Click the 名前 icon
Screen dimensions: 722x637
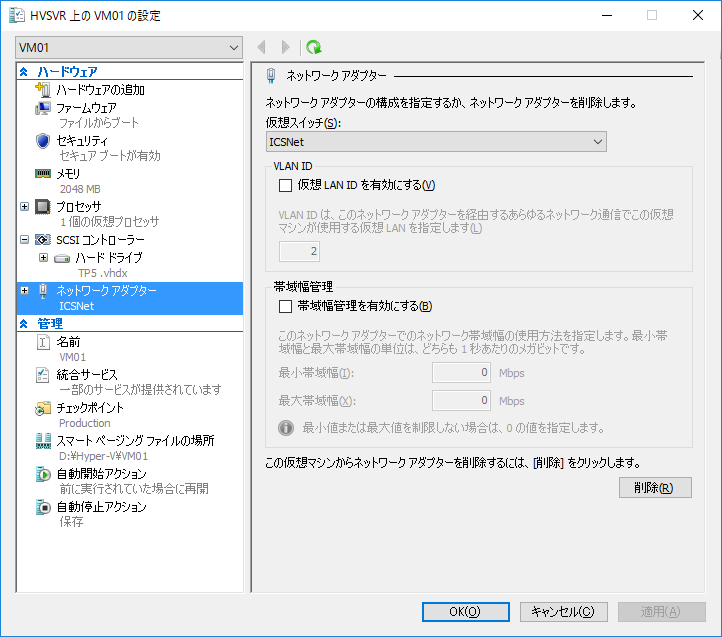click(x=43, y=342)
